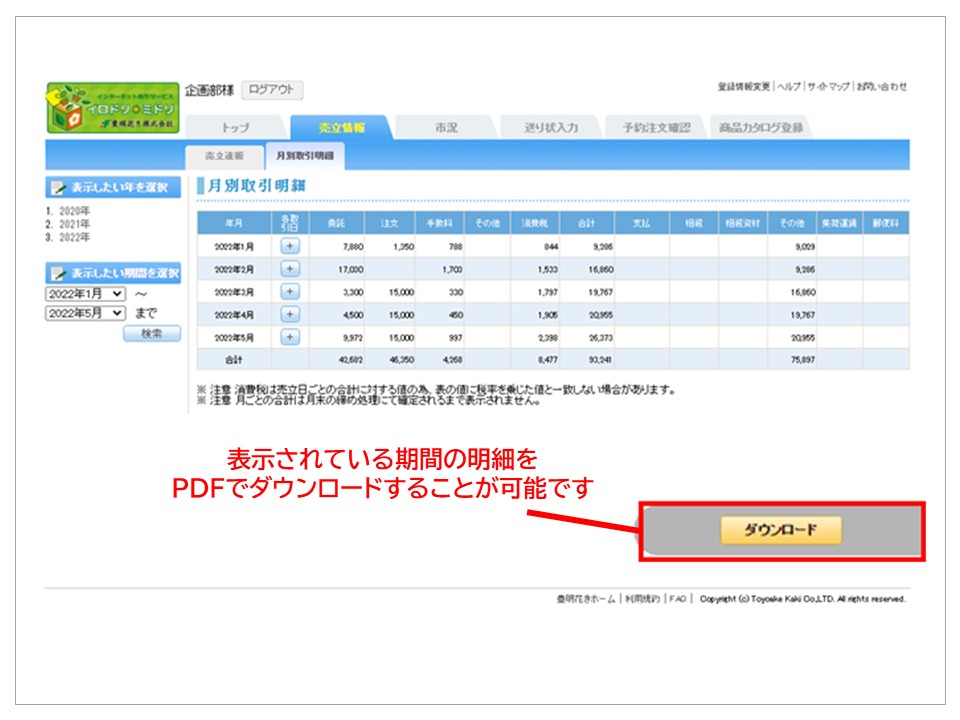Viewport: 960px width, 720px height.
Task: Open the トップ tab
Action: tap(236, 128)
